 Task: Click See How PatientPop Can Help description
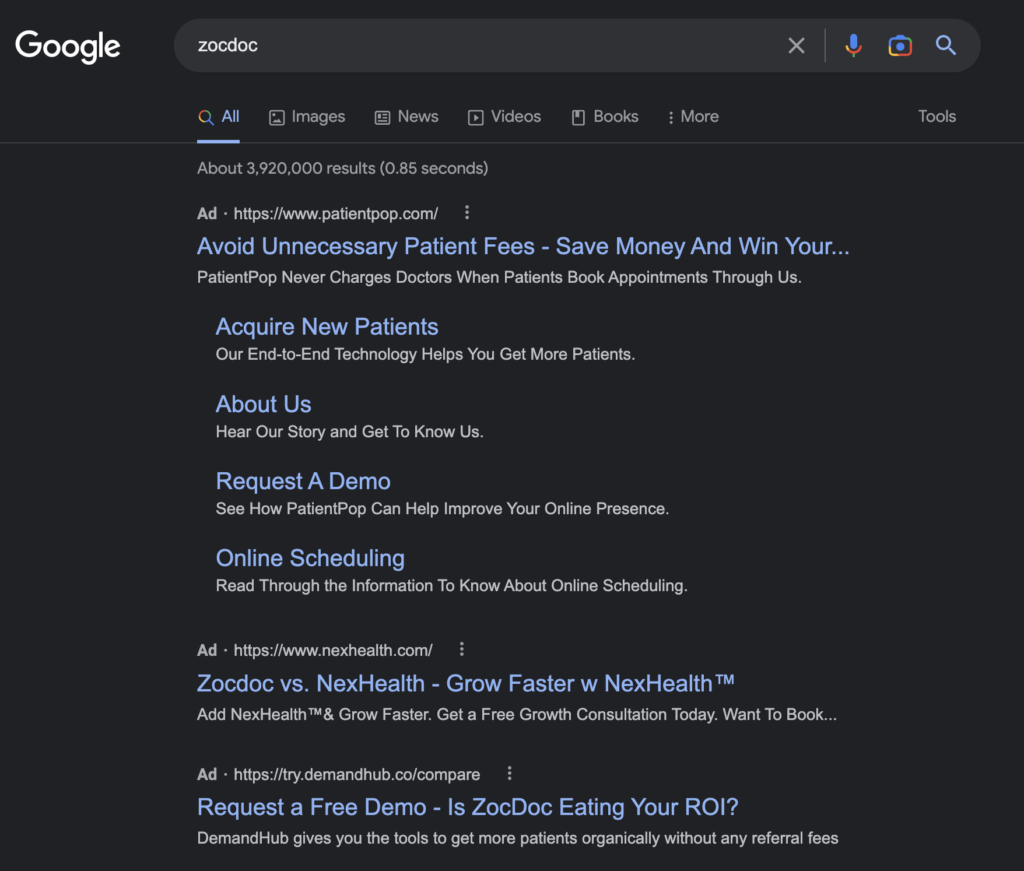coord(442,509)
